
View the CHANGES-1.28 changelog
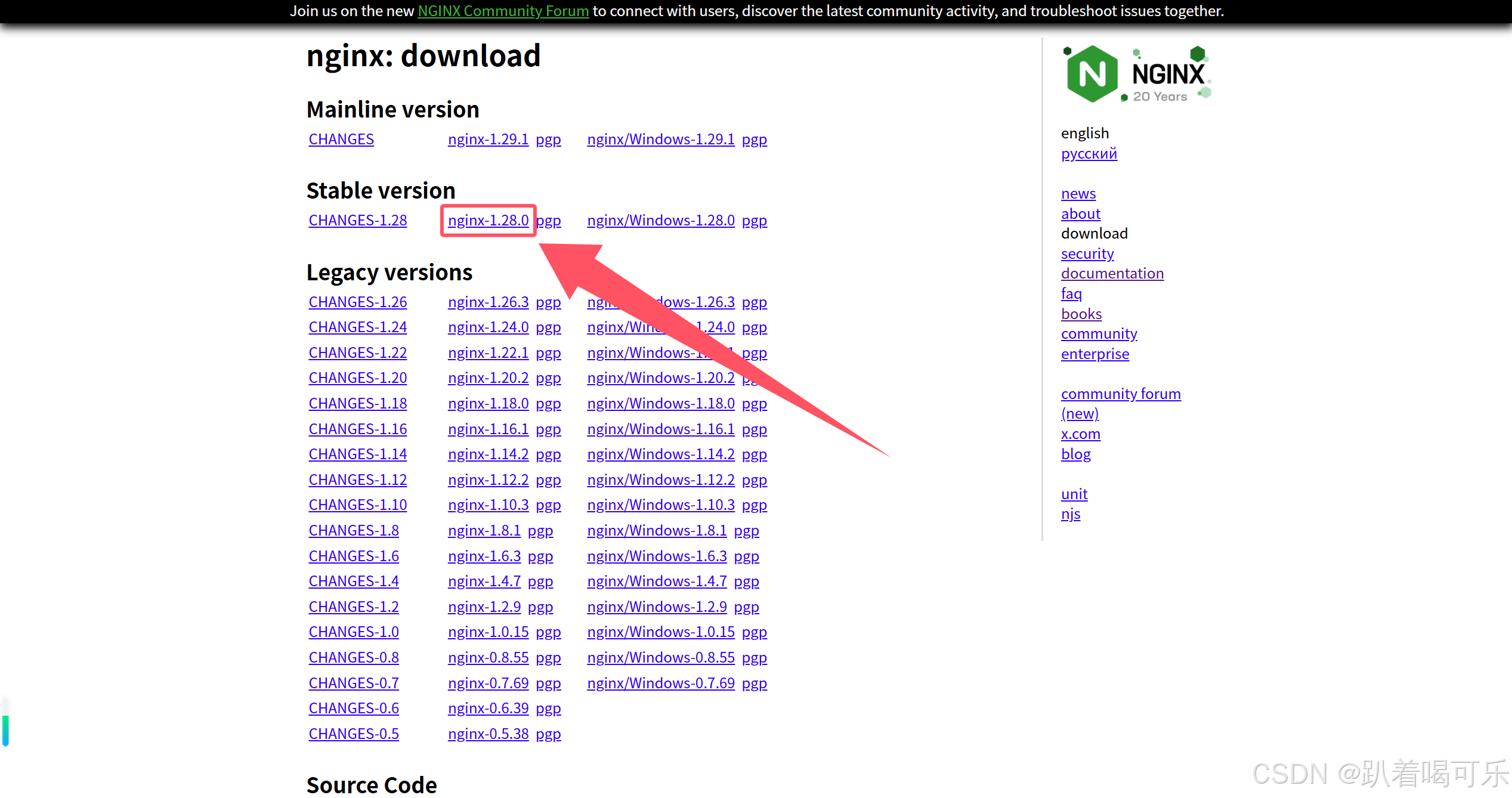pyautogui.click(x=357, y=221)
